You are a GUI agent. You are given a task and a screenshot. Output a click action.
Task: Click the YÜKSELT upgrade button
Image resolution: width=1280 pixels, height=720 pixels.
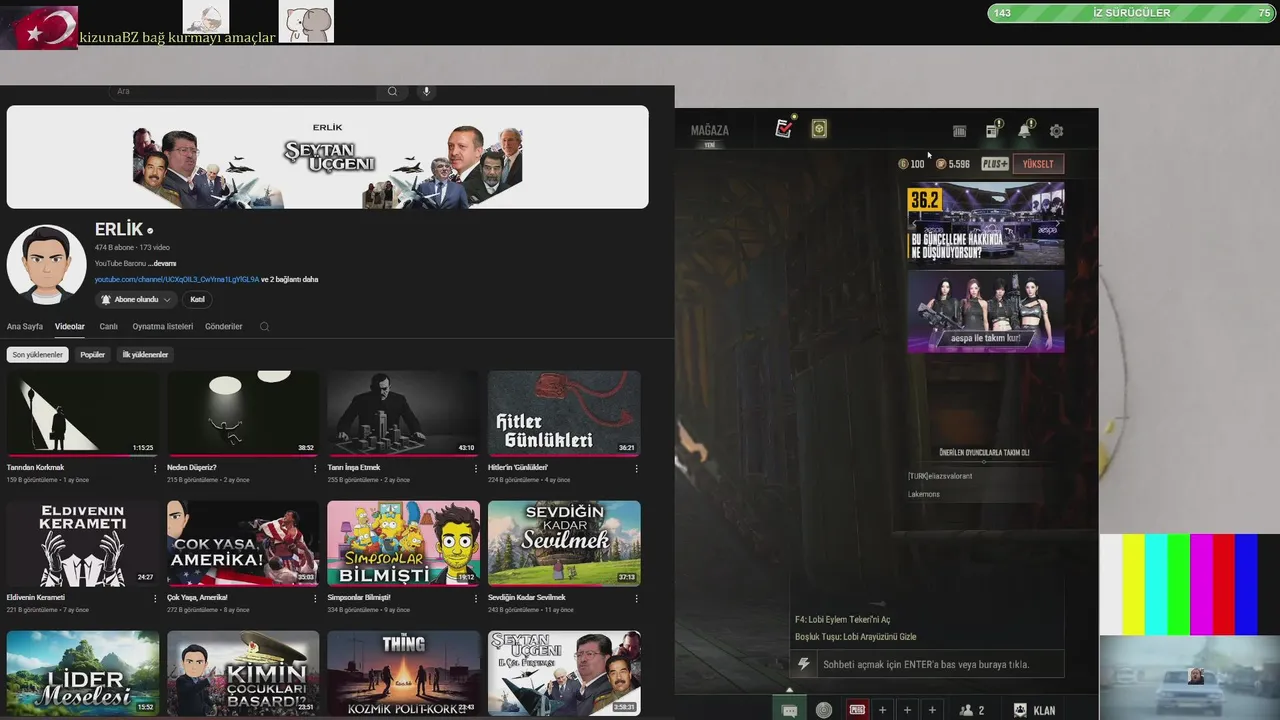coord(1038,164)
